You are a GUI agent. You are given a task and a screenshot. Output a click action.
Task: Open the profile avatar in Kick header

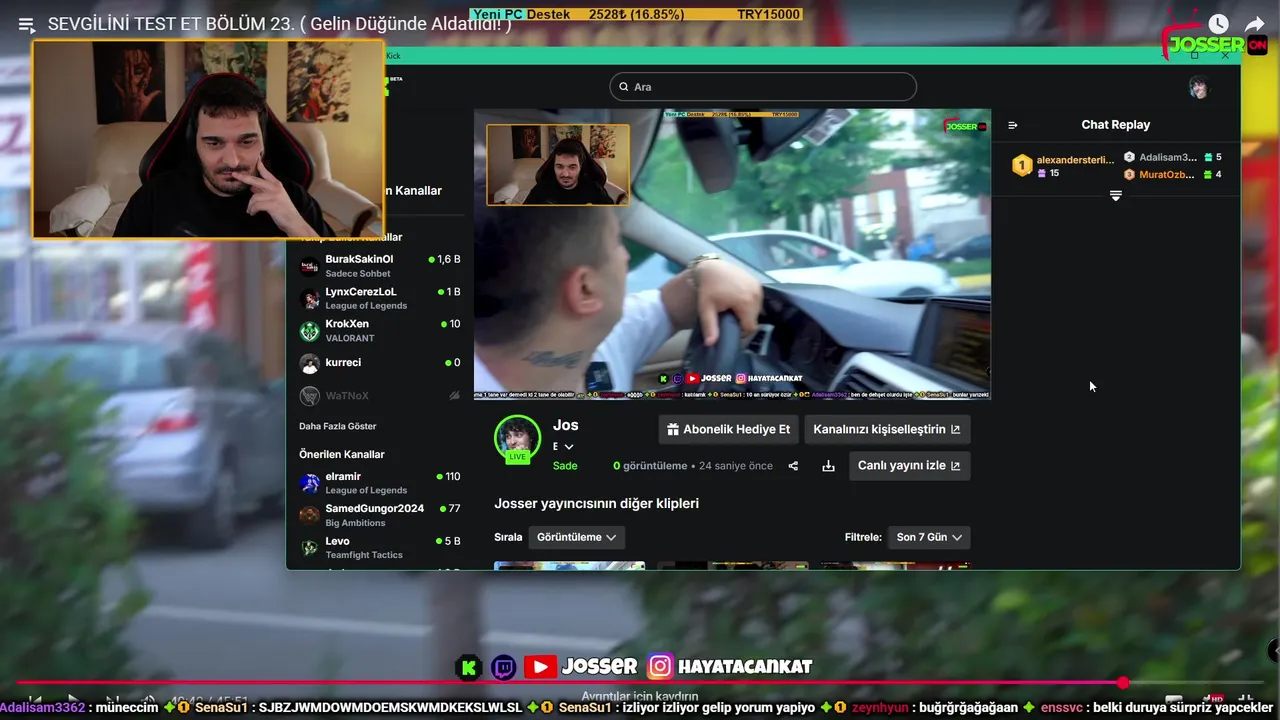coord(1198,88)
